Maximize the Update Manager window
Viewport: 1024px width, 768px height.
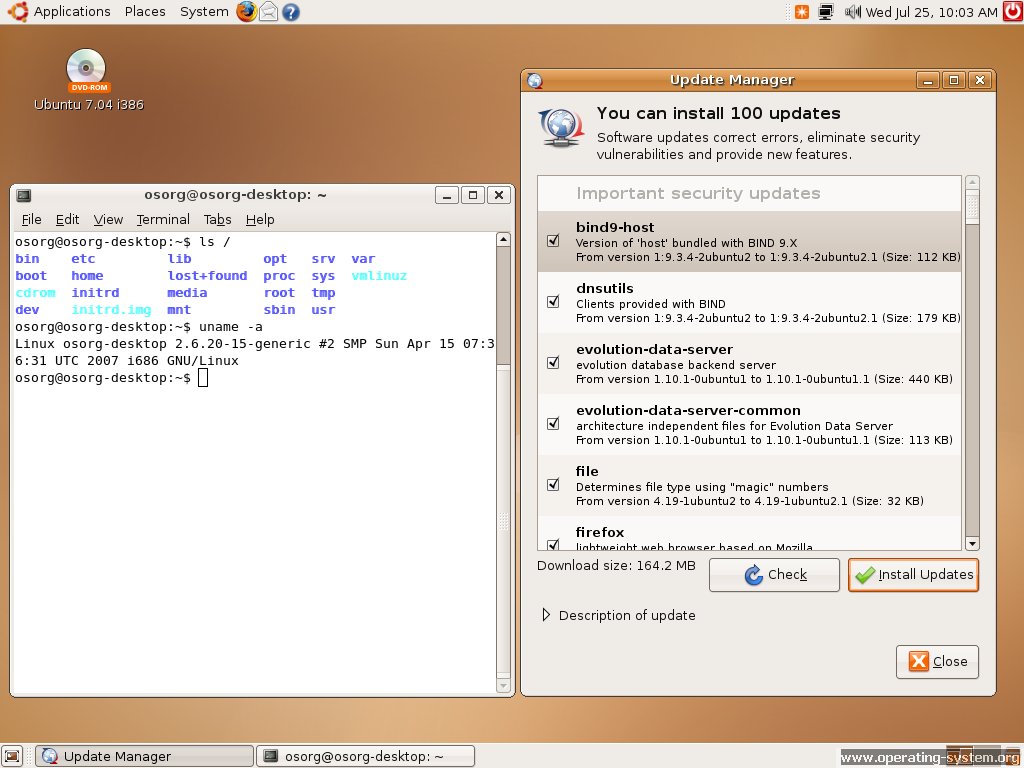[953, 80]
